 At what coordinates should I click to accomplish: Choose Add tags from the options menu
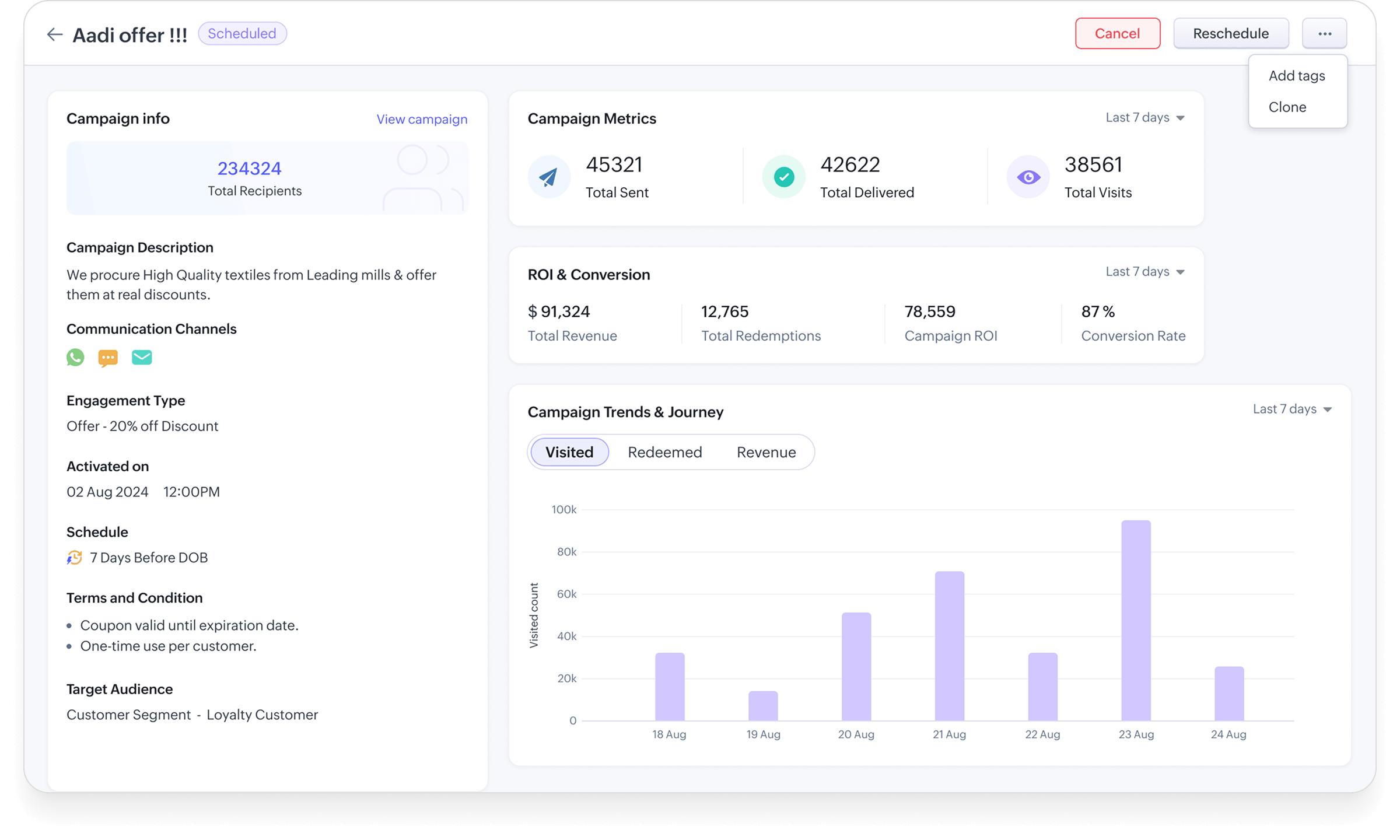1296,75
